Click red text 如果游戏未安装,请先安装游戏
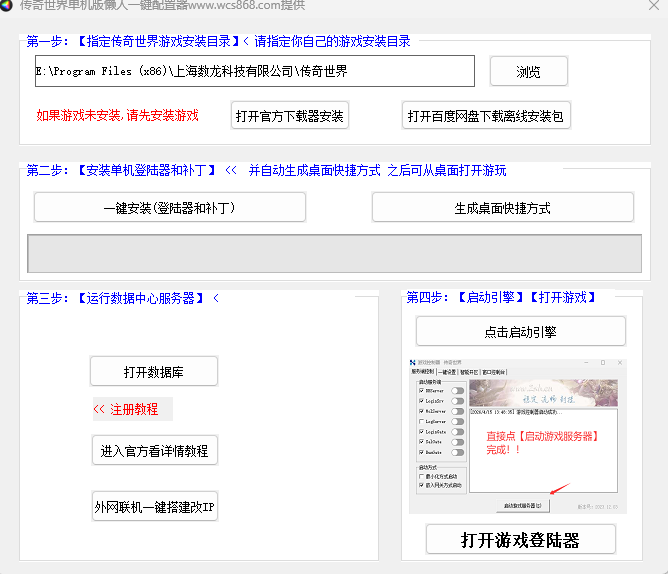The image size is (668, 574). pyautogui.click(x=118, y=115)
